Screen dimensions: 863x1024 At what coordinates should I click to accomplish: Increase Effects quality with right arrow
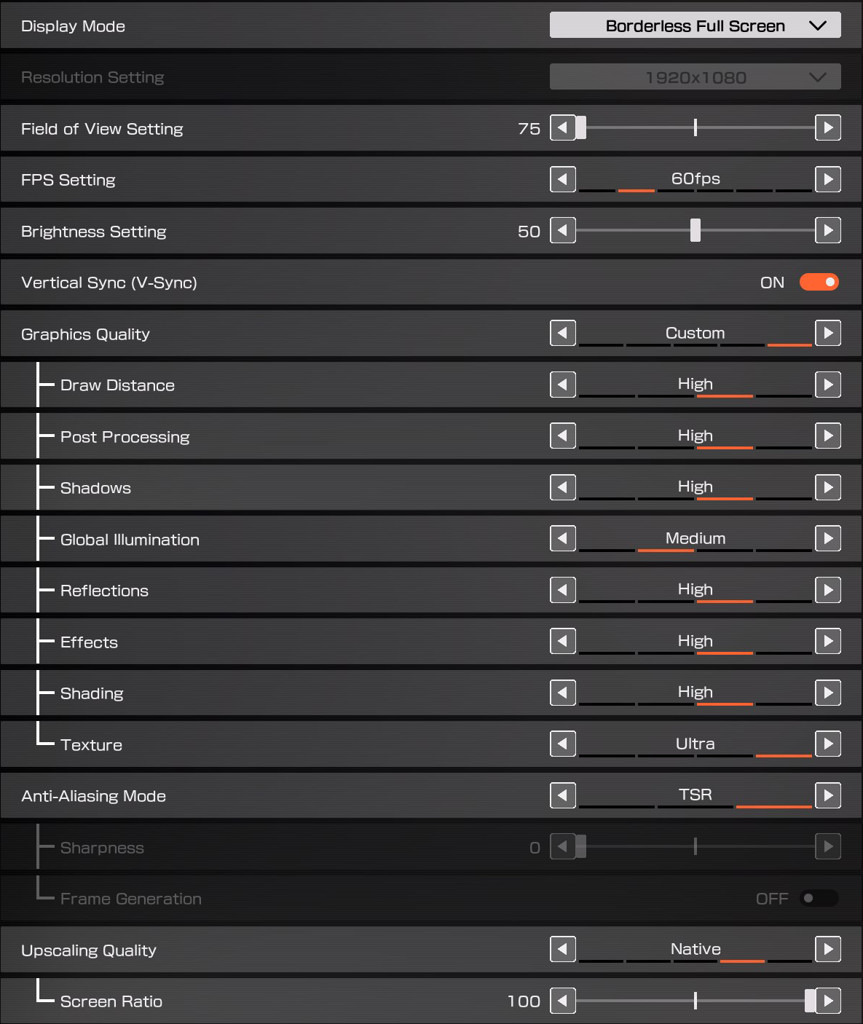point(827,642)
